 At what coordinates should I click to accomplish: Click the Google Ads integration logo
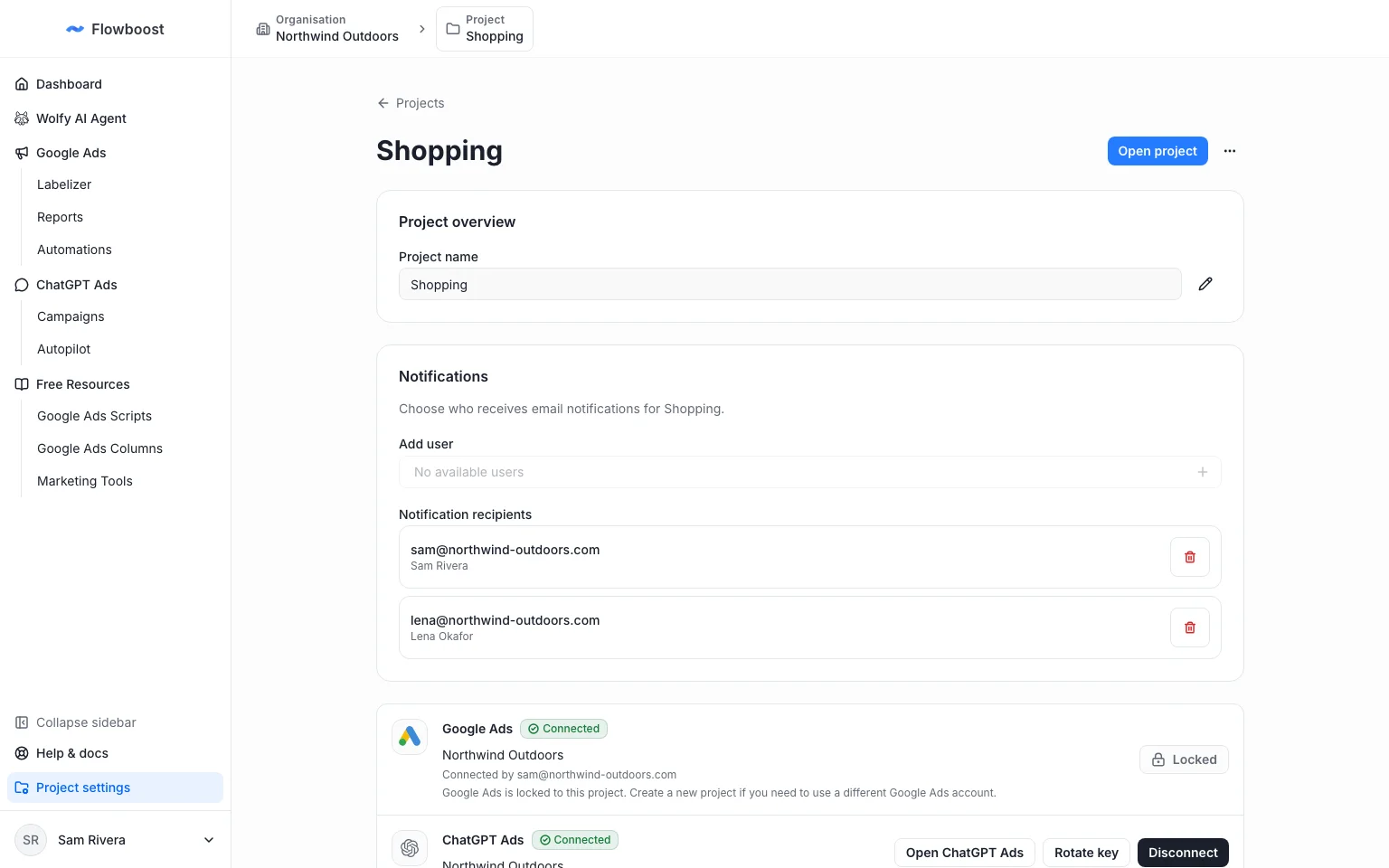point(410,737)
